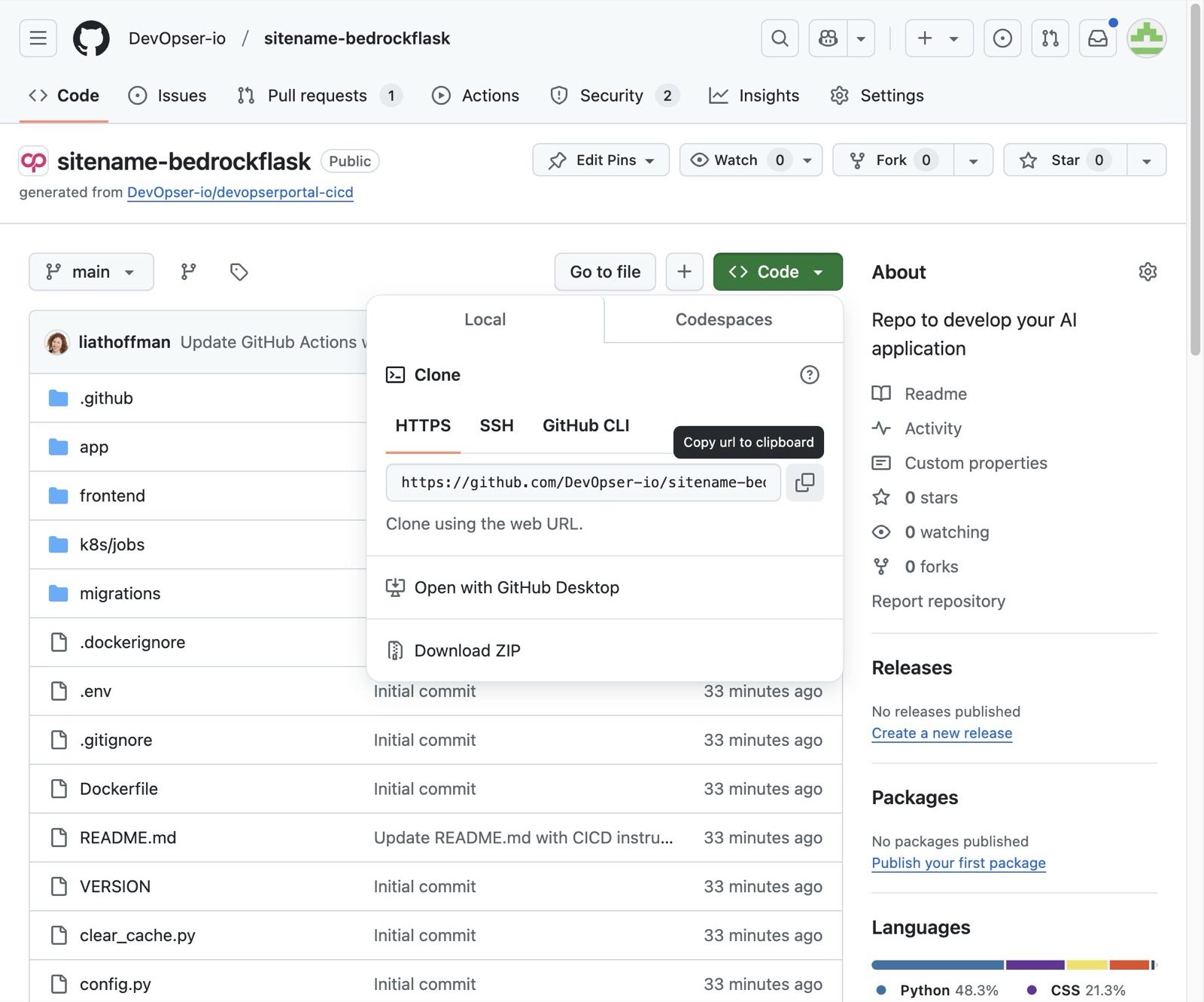Expand the Watch options arrow
The image size is (1204, 1002).
coord(807,160)
